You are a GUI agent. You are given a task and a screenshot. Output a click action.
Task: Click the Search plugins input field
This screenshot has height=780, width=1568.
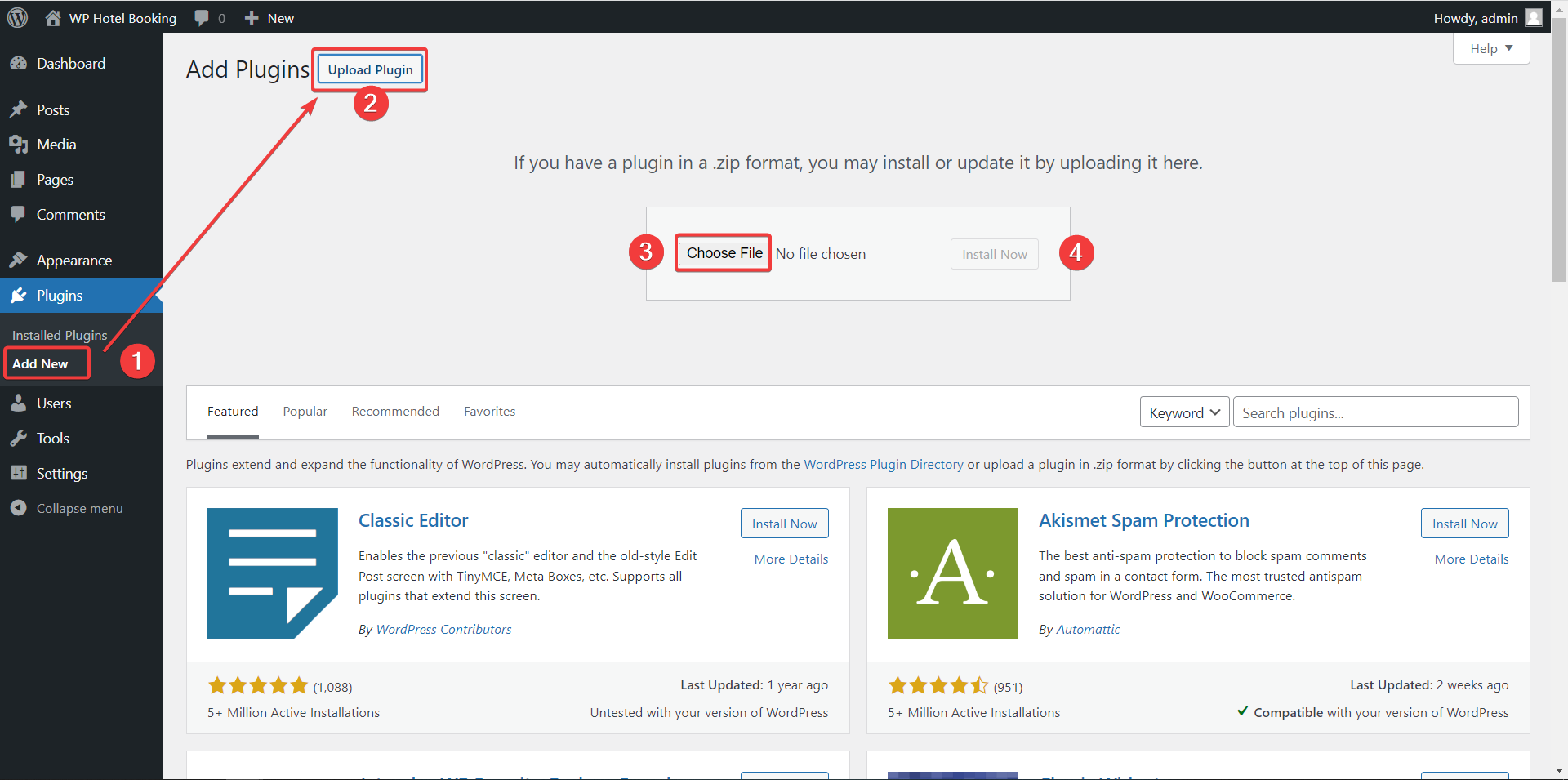(x=1375, y=412)
